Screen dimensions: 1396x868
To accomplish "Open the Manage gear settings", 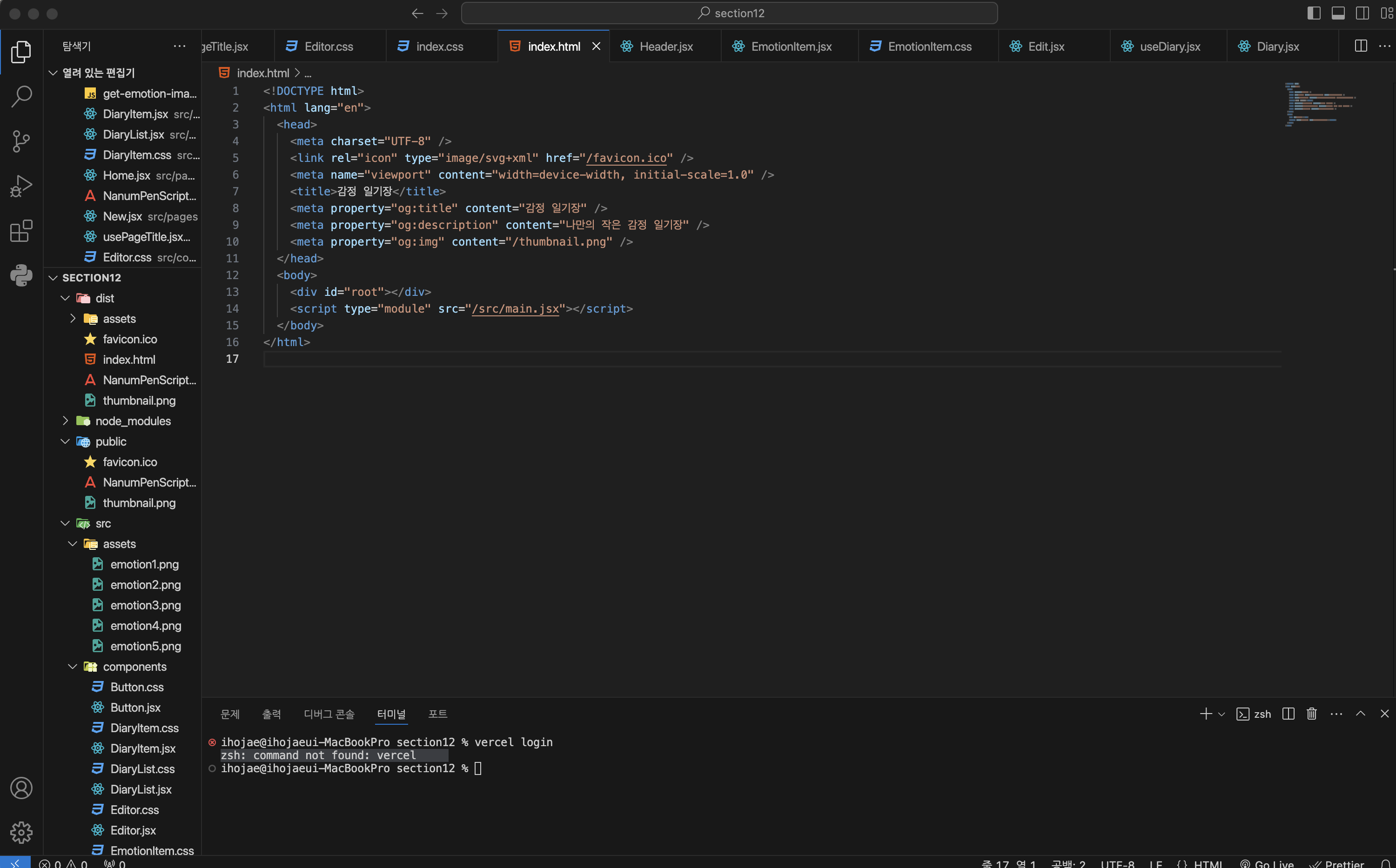I will [x=21, y=832].
